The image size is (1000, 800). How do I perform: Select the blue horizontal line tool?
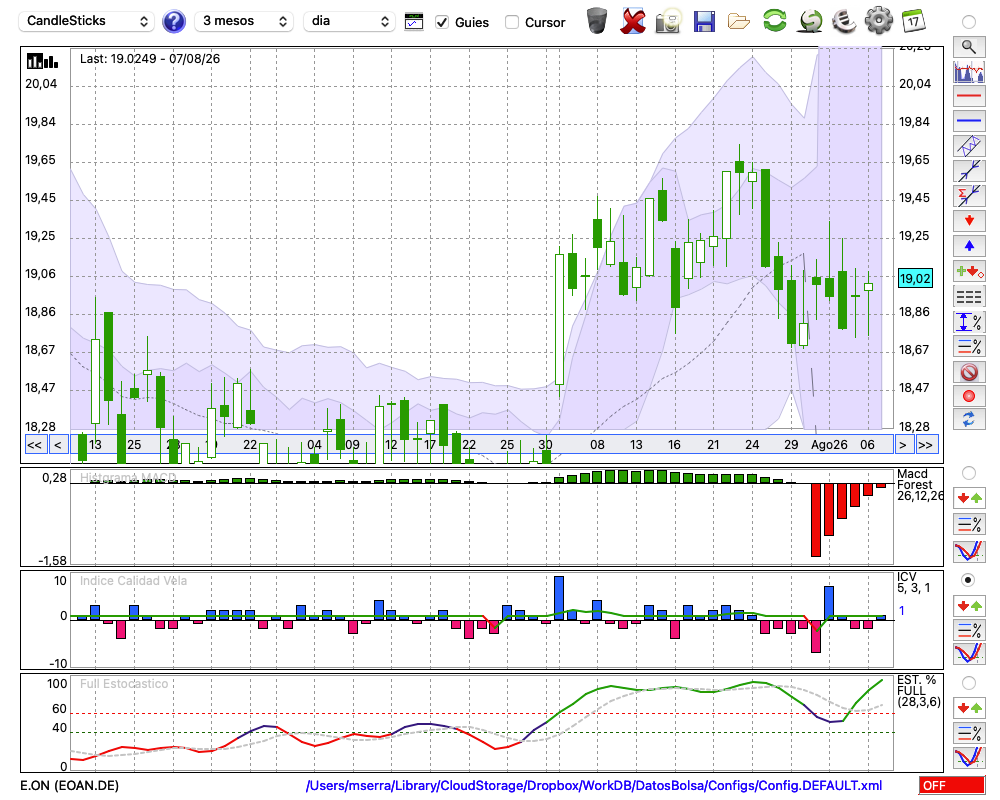click(x=969, y=121)
